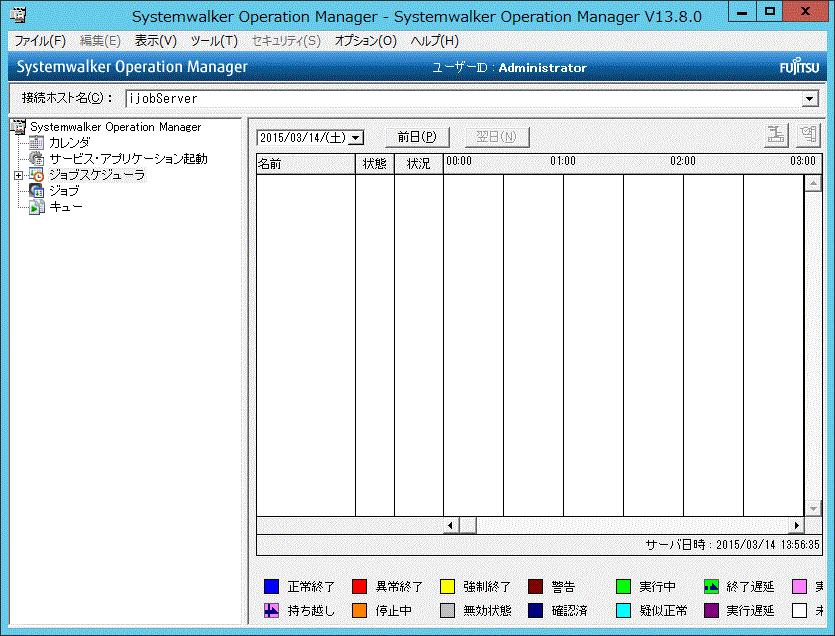Open the セキュリティ(S) menu

(x=286, y=41)
